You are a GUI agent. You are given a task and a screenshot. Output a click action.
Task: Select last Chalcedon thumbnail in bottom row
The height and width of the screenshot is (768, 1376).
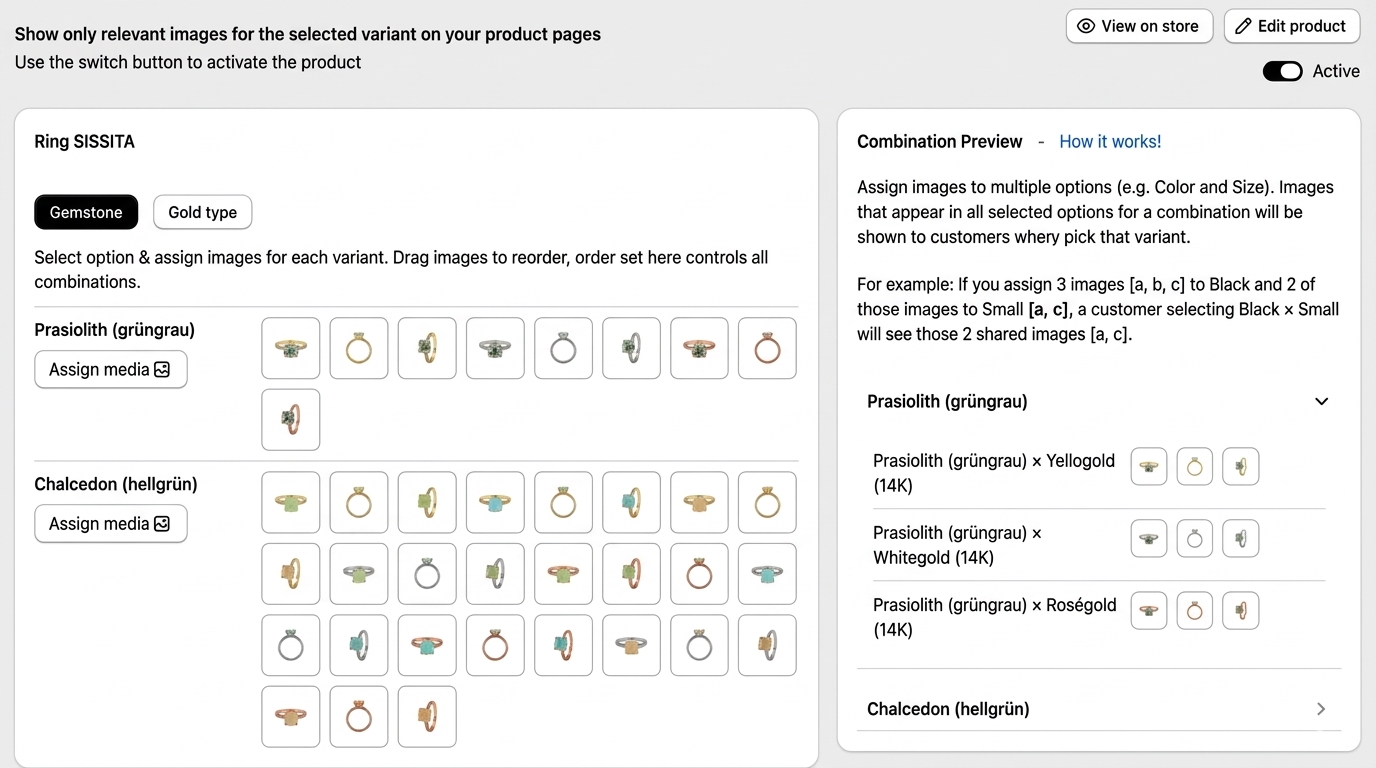click(x=427, y=716)
